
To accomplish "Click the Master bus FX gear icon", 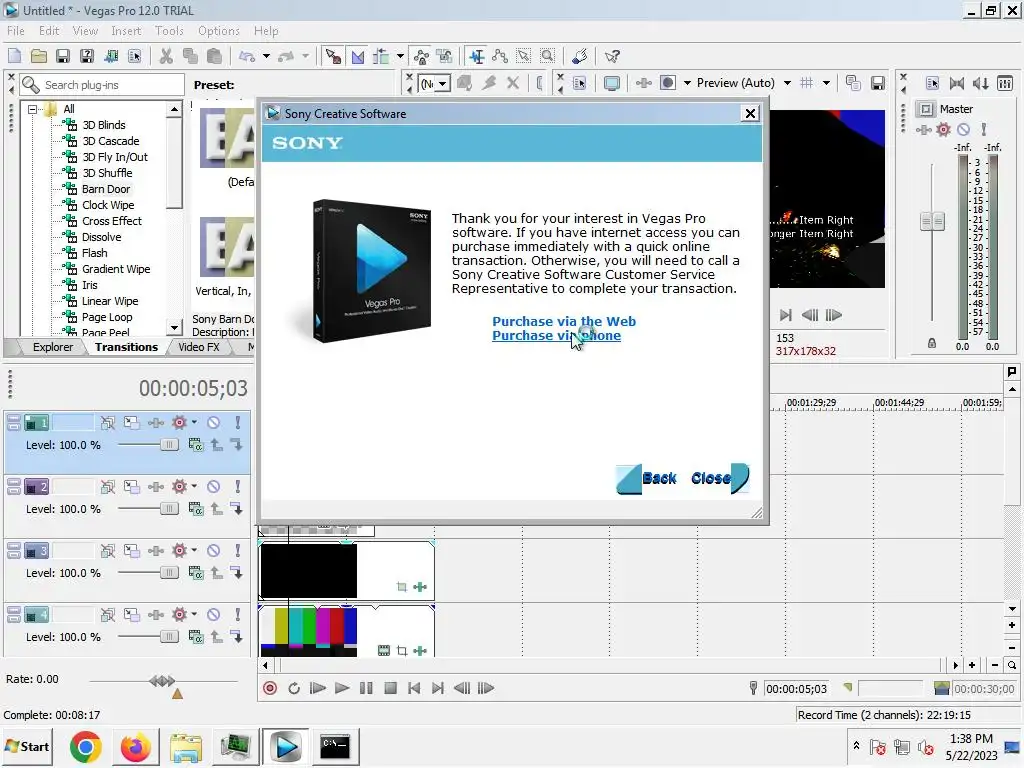I will coord(943,129).
